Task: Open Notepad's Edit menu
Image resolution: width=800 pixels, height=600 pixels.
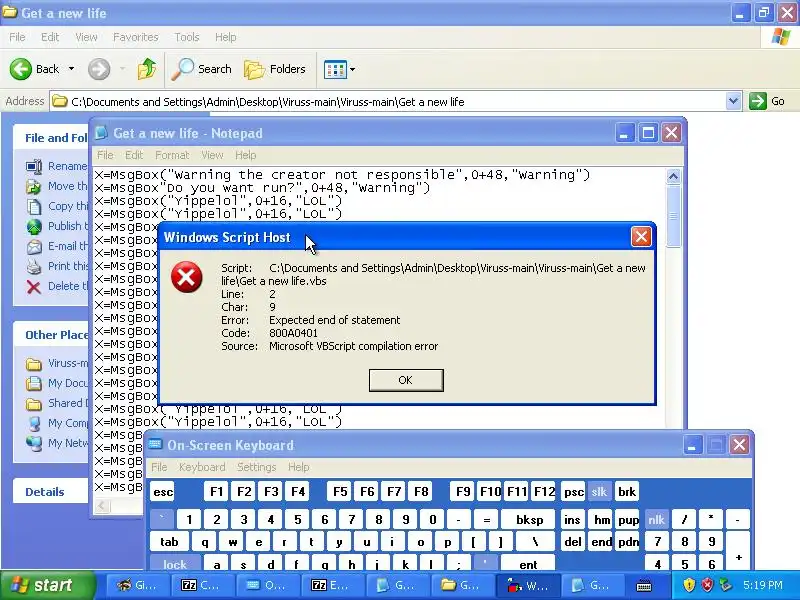Action: (134, 155)
